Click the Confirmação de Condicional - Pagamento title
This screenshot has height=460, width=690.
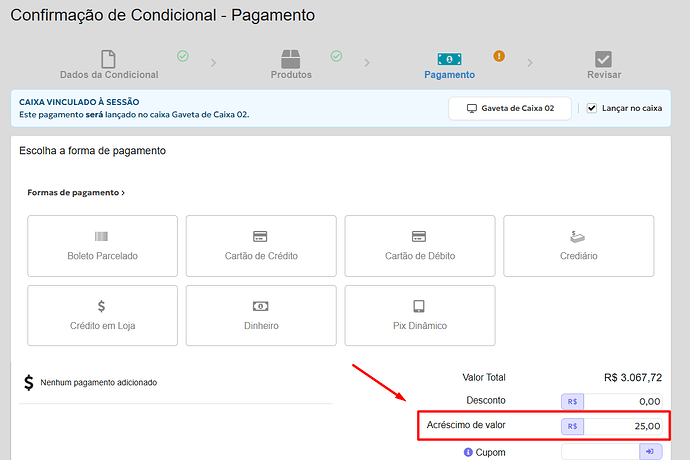tap(163, 15)
